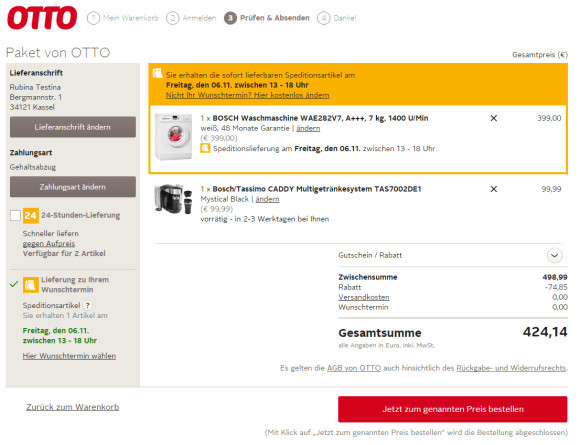Click the 24-Stunden-Lieferung orange 24 icon

(31, 216)
